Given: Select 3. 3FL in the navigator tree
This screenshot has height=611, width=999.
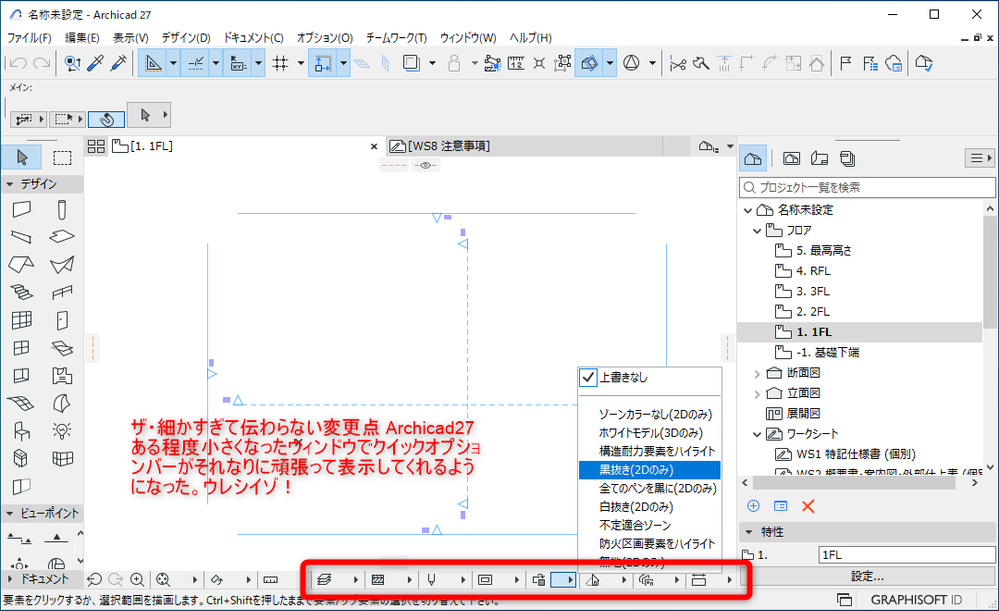Looking at the screenshot, I should point(813,291).
